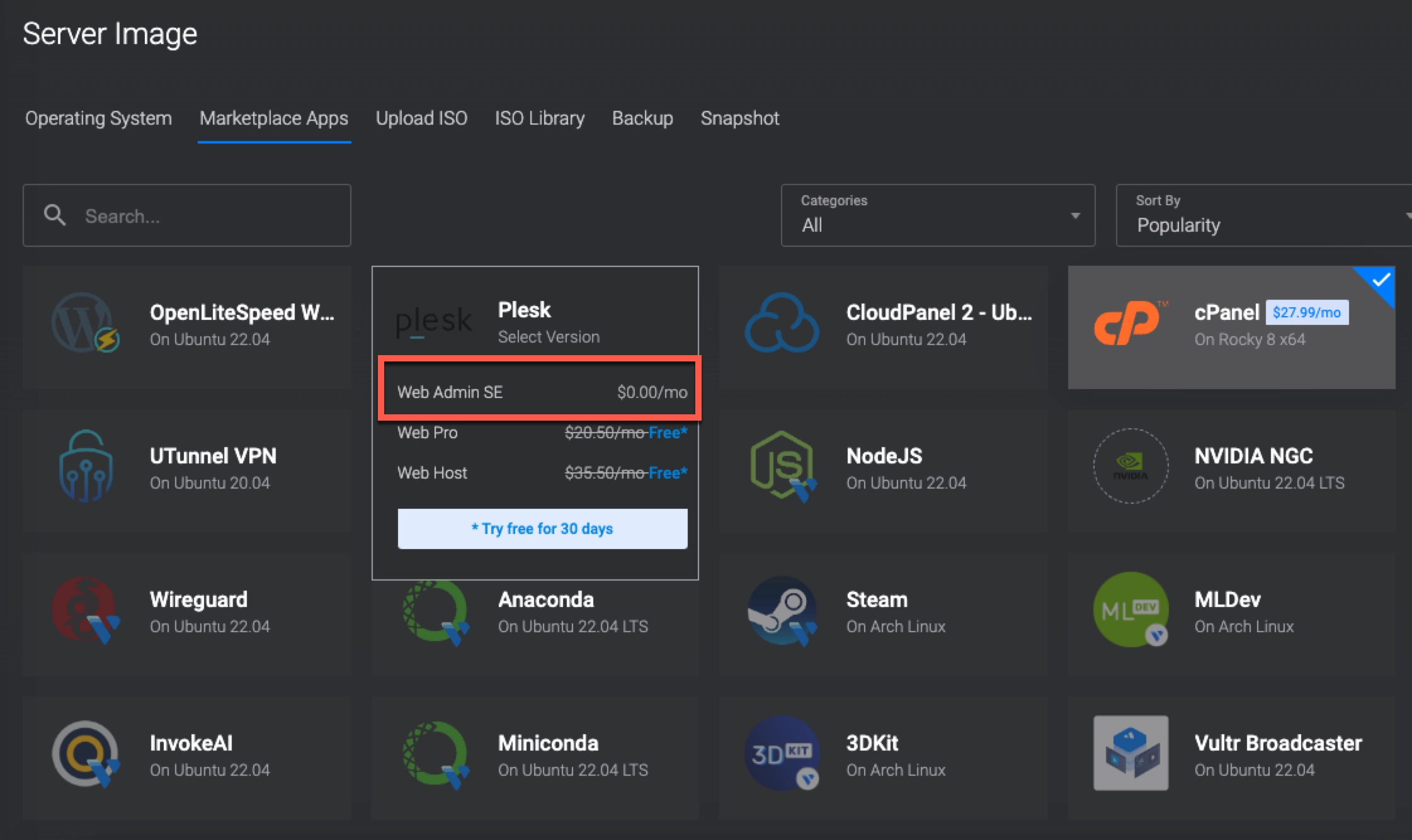1412x840 pixels.
Task: Click the InvokeAI ring logo
Action: click(86, 753)
